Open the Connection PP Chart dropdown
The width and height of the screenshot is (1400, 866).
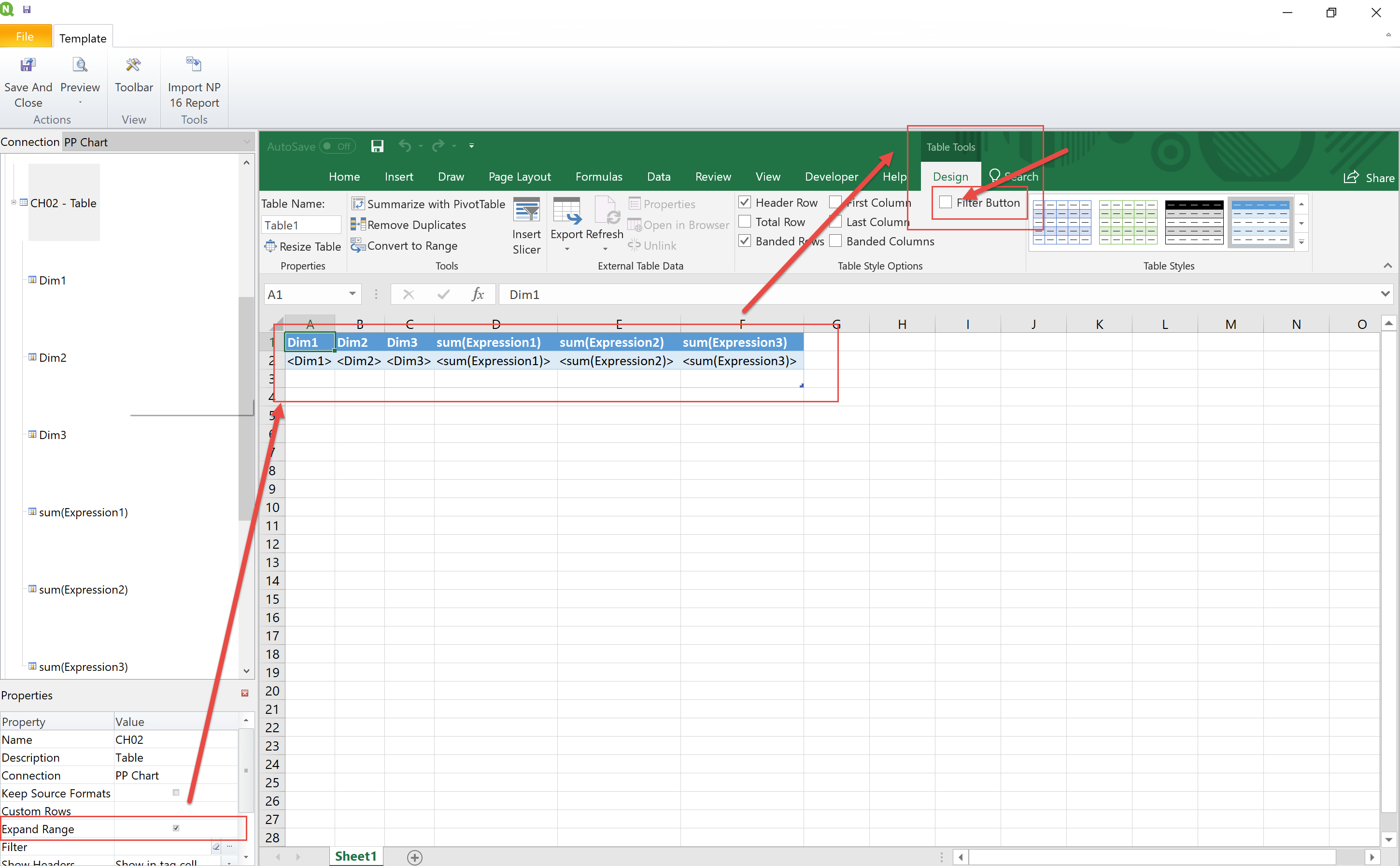point(247,142)
